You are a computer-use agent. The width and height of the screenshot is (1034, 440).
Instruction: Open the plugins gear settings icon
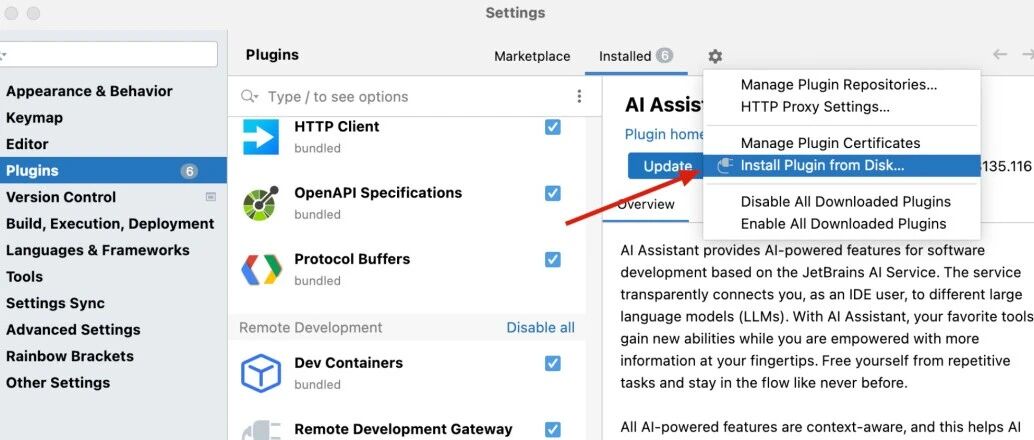tap(715, 57)
